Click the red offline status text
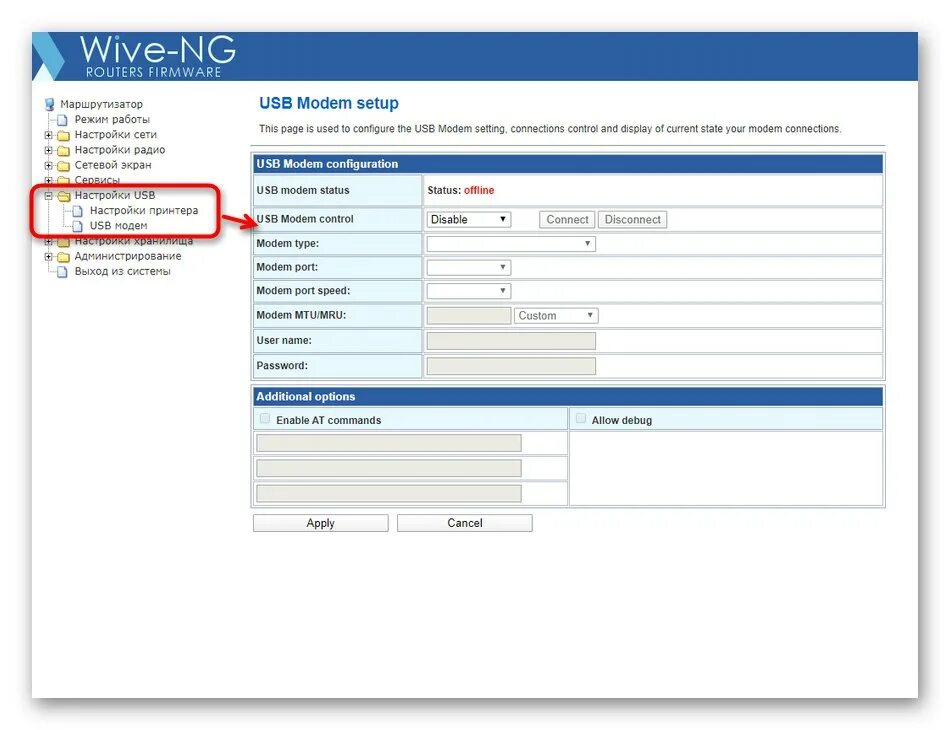Image resolution: width=950 pixels, height=730 pixels. (479, 190)
